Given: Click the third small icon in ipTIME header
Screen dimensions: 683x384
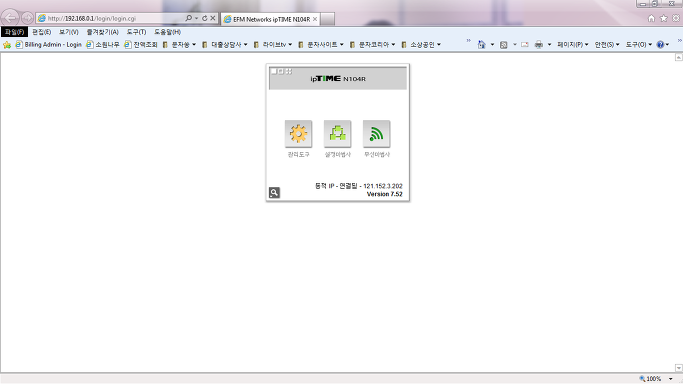Looking at the screenshot, I should [289, 71].
